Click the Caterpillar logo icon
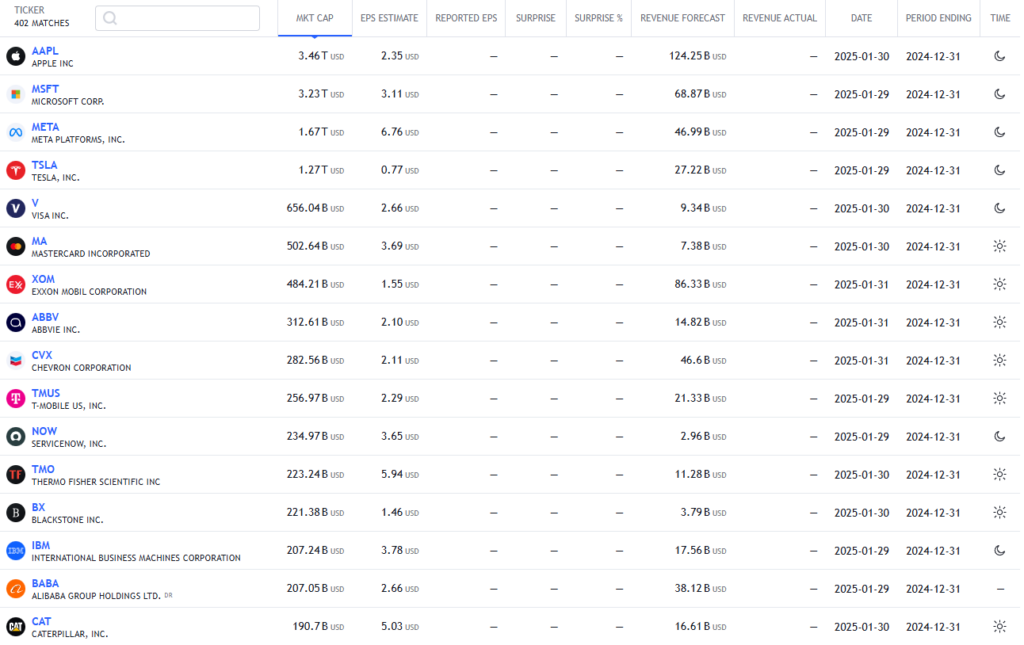This screenshot has height=645, width=1024. click(16, 627)
